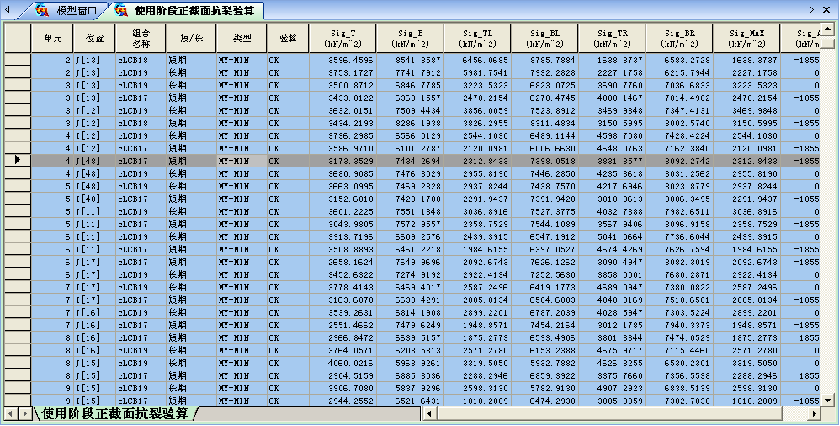Click the 单元 column header
Viewport: 840px width, 426px height.
tap(52, 38)
